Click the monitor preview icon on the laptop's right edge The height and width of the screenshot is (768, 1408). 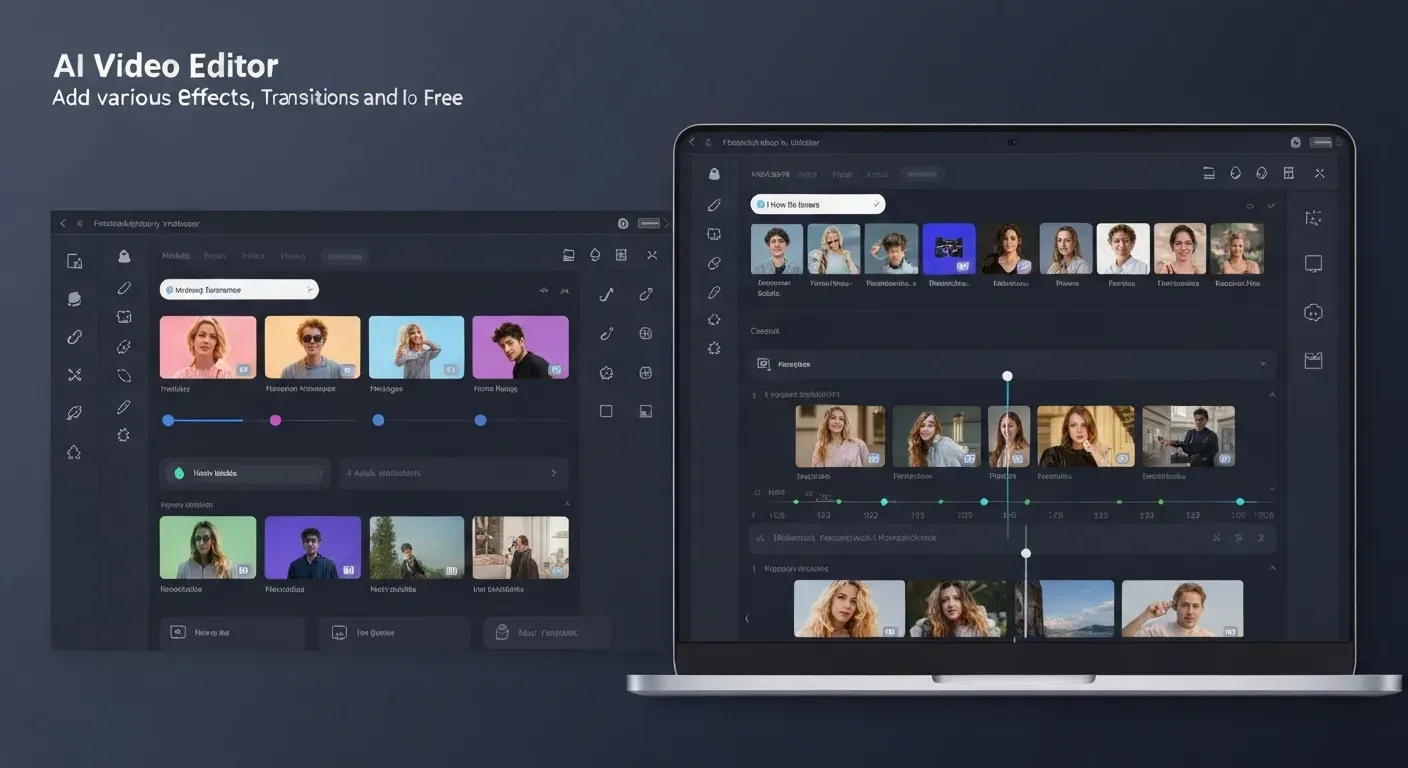1313,263
